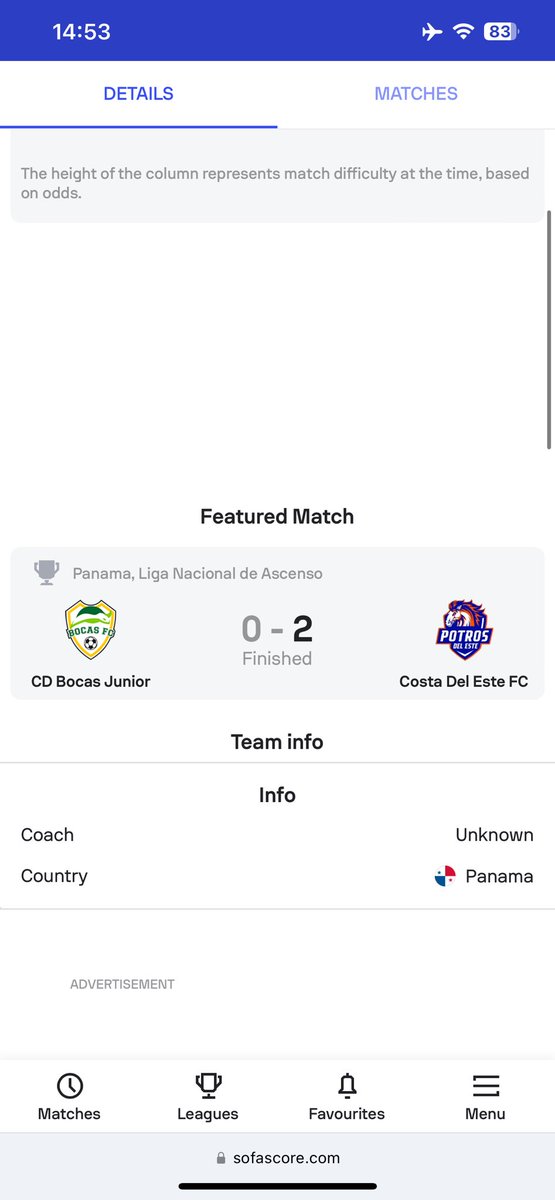Open CD Bocas Junior team name
Viewport: 555px width, 1200px height.
coord(90,682)
